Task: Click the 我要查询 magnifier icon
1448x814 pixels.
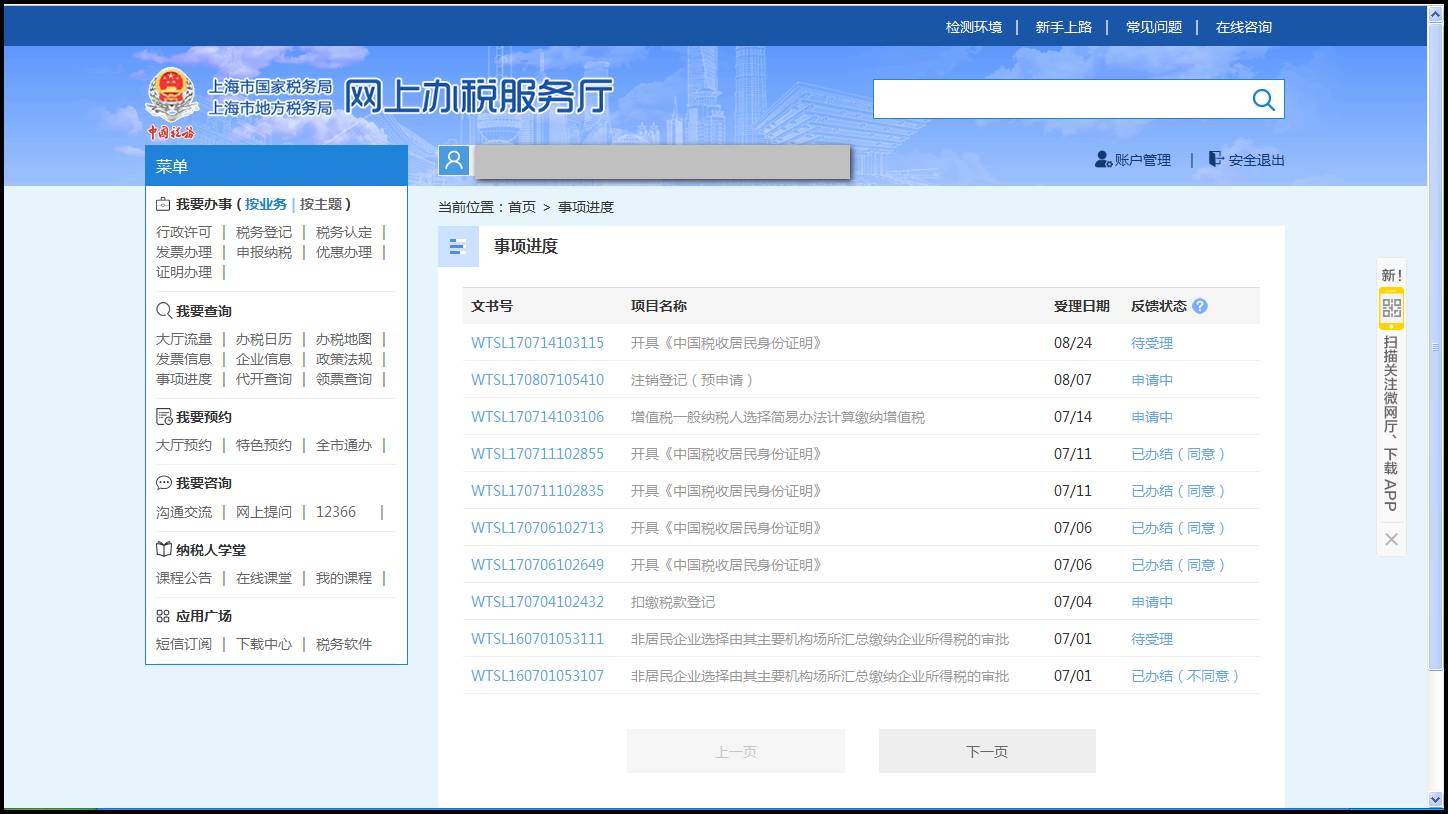Action: pyautogui.click(x=163, y=311)
